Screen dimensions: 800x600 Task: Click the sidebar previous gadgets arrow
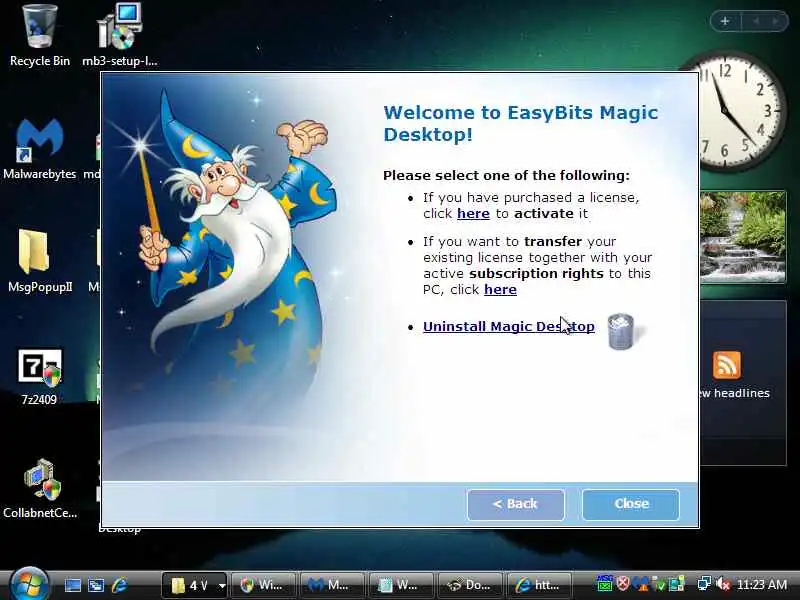pos(757,21)
